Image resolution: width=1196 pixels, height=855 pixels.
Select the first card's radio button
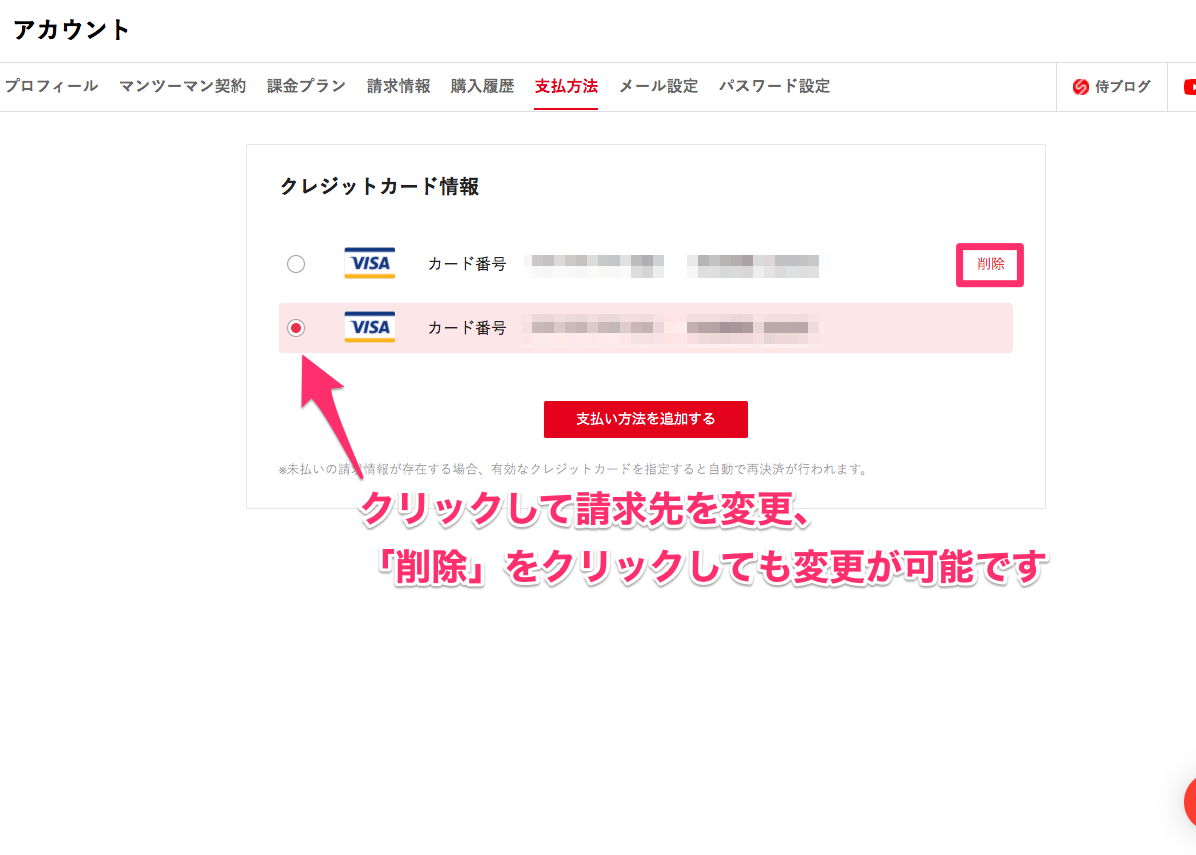coord(296,264)
